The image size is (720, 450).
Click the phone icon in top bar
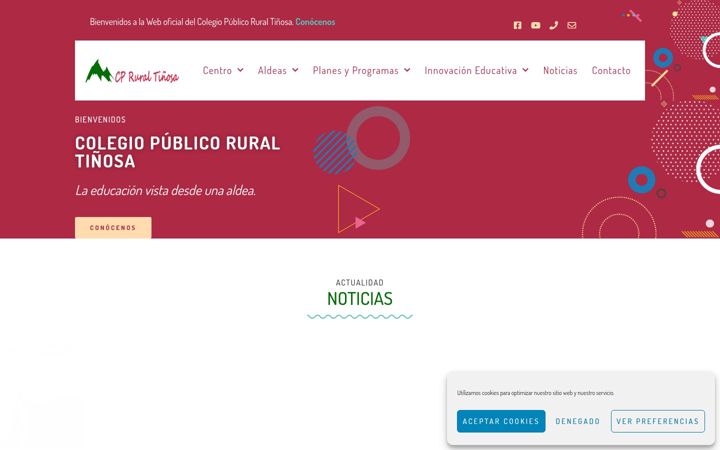(554, 25)
